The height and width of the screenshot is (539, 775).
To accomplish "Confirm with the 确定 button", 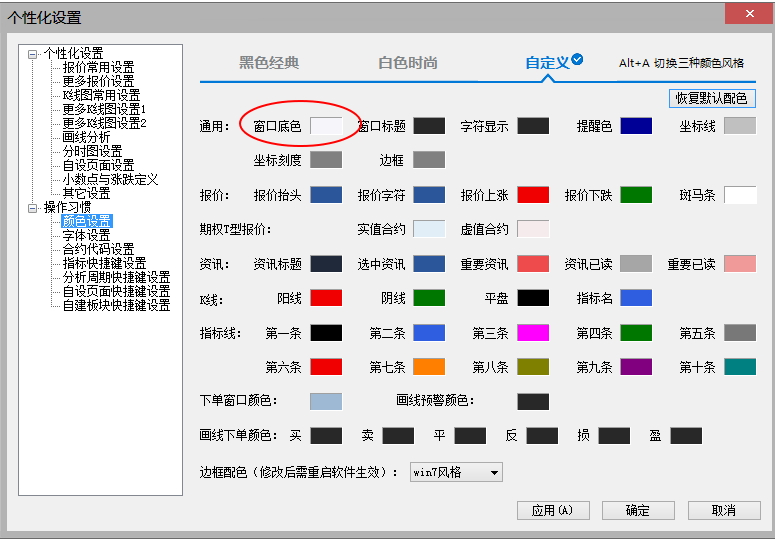I will point(637,510).
